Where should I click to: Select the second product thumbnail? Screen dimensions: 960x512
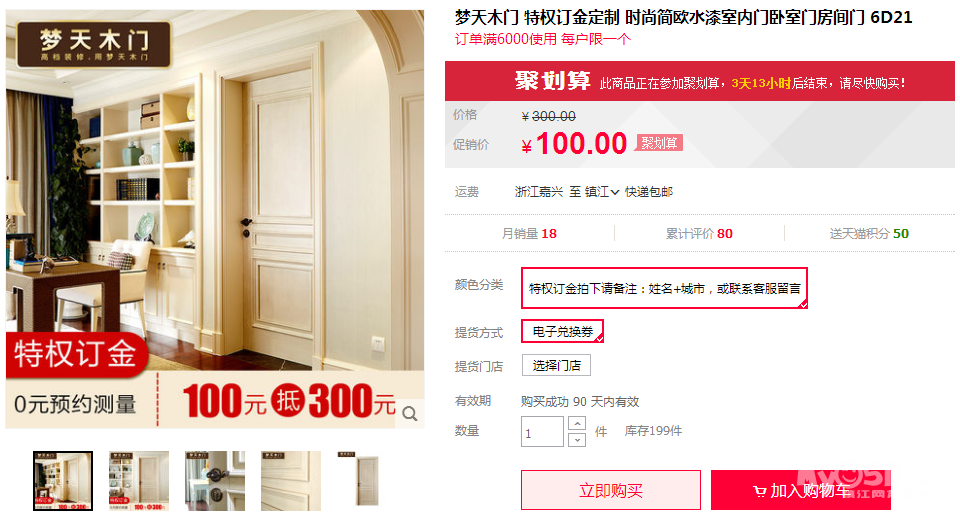click(x=139, y=481)
